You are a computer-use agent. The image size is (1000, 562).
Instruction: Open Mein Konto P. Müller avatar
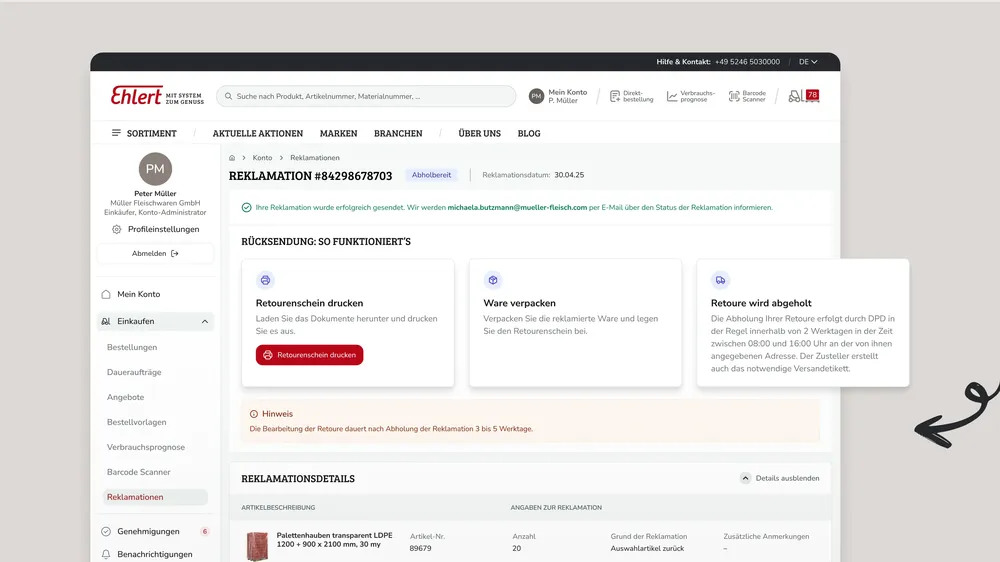[x=536, y=96]
